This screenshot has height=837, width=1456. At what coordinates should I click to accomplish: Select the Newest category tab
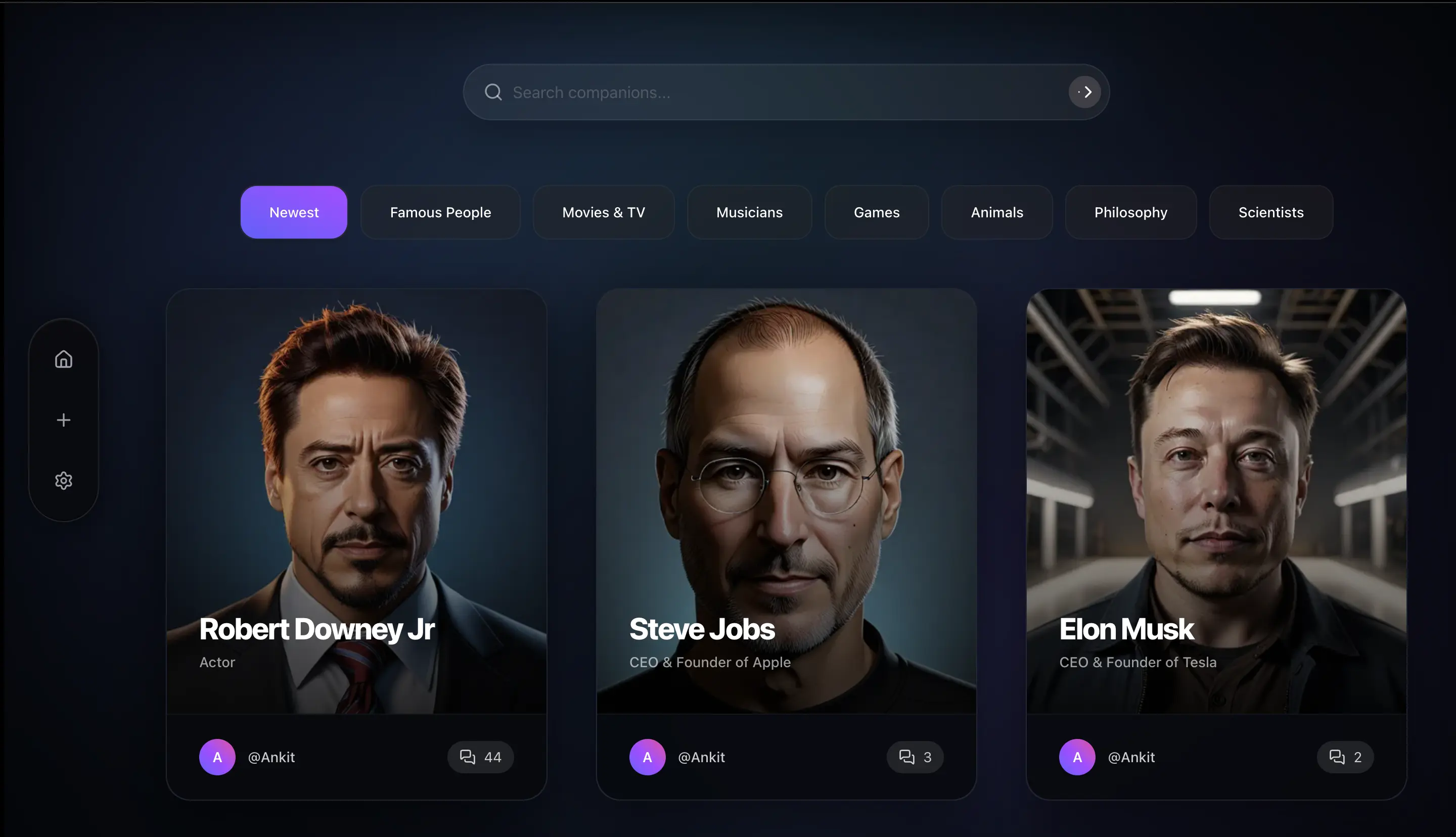coord(294,212)
